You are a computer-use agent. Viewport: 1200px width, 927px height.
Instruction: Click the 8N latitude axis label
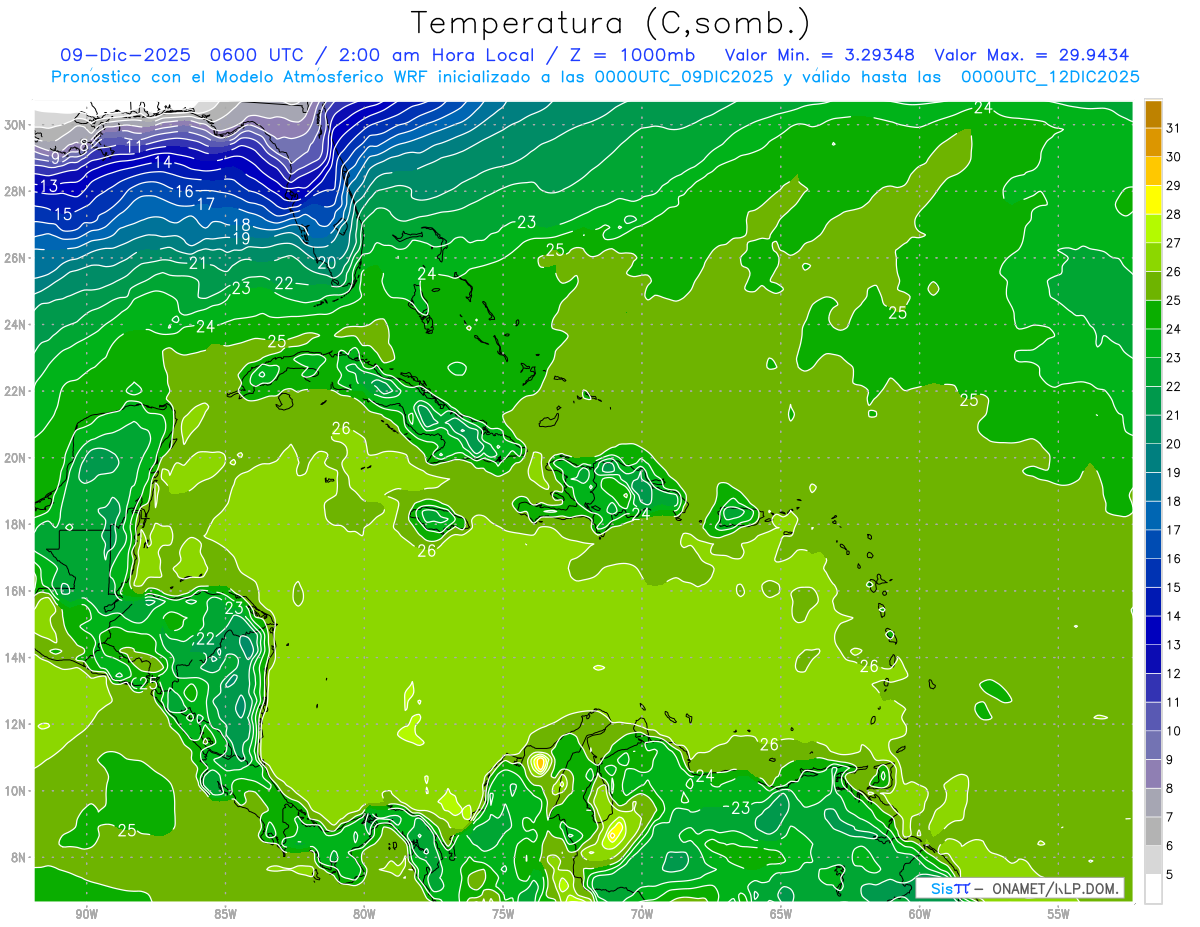click(20, 858)
